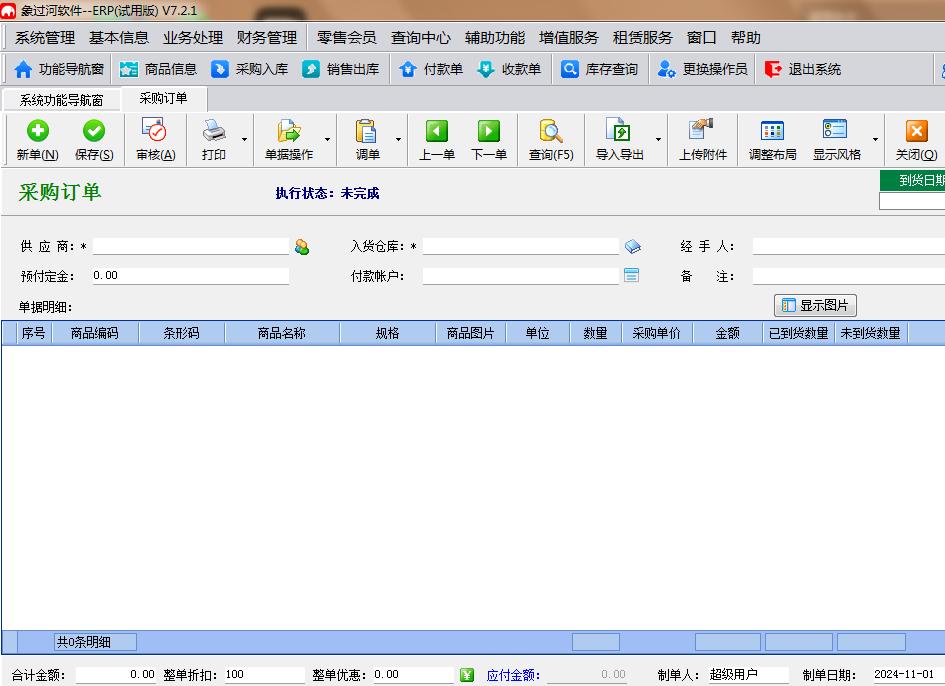This screenshot has height=686, width=945.
Task: Click the 采购单价 column header
Action: 657,333
